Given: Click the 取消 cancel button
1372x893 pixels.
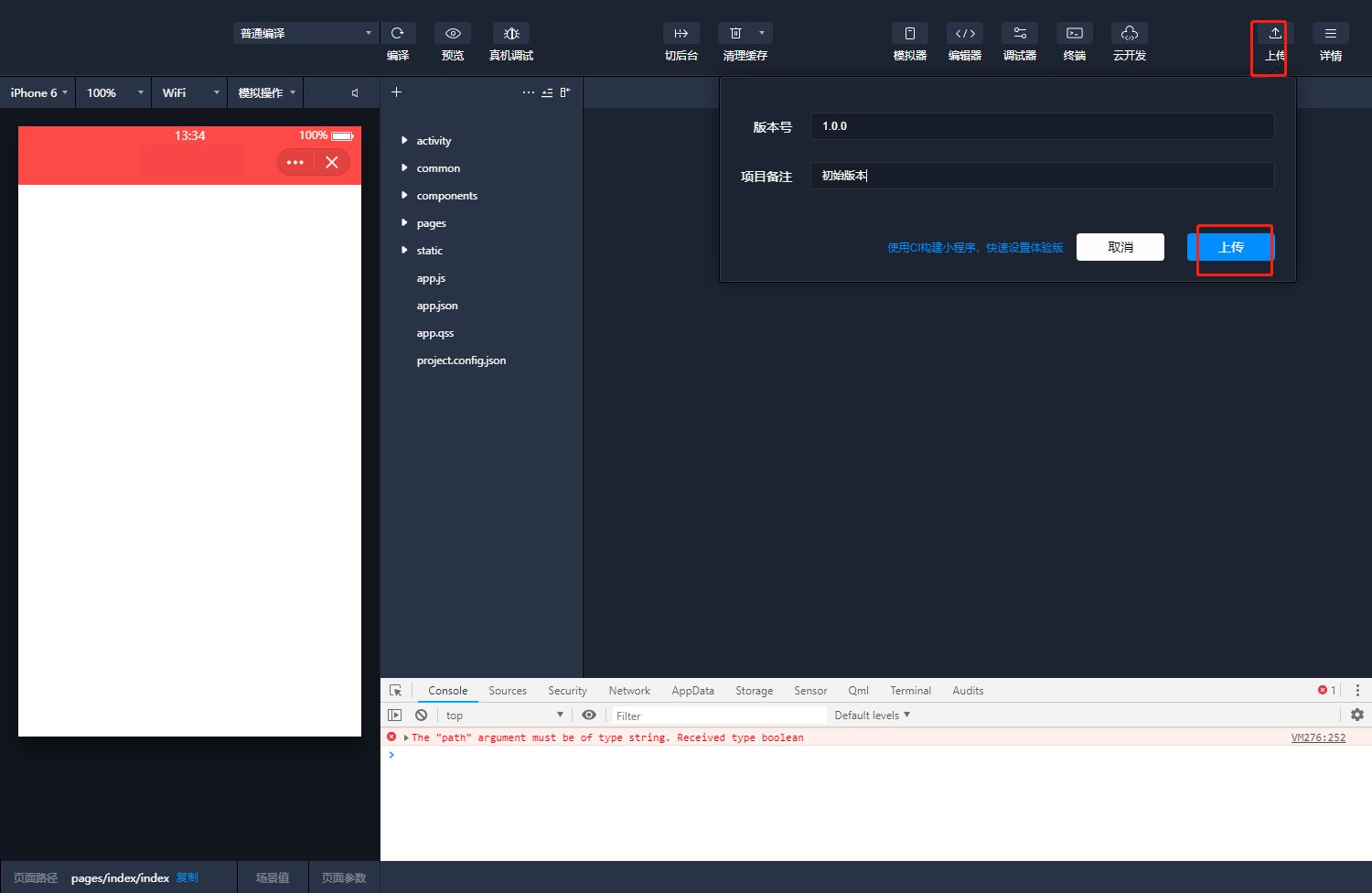Looking at the screenshot, I should [x=1120, y=247].
